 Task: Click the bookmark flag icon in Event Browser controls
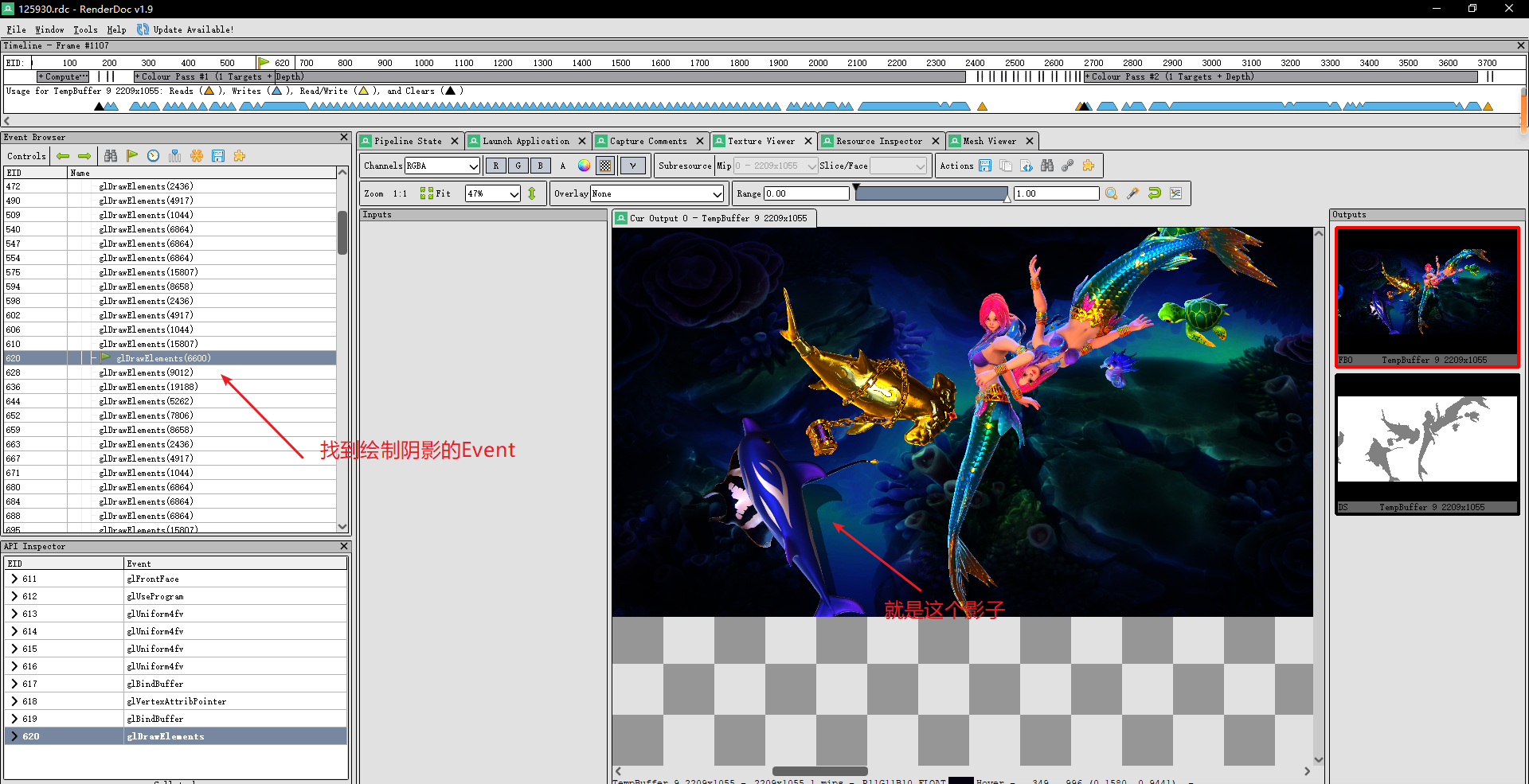(x=132, y=156)
